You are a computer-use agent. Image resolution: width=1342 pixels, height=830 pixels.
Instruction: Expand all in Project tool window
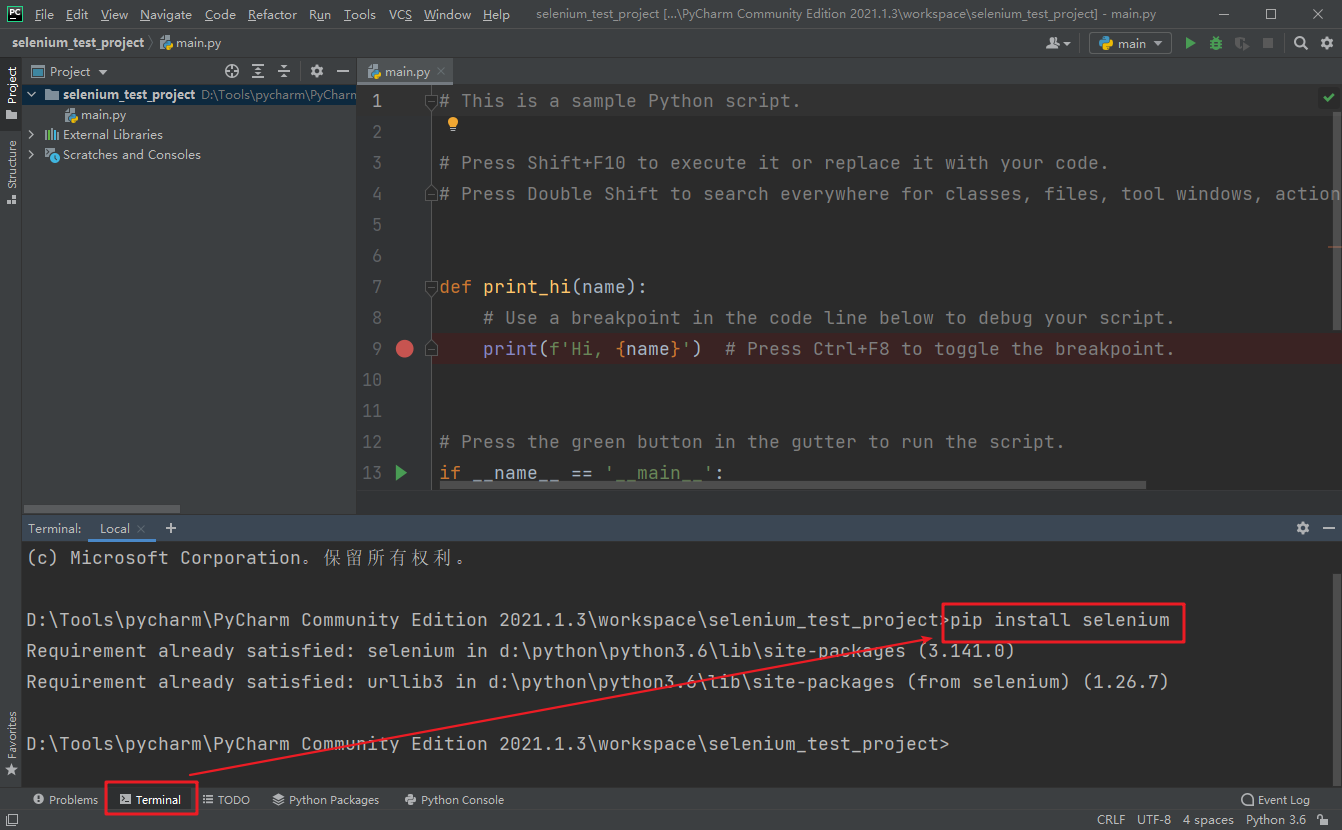[258, 71]
